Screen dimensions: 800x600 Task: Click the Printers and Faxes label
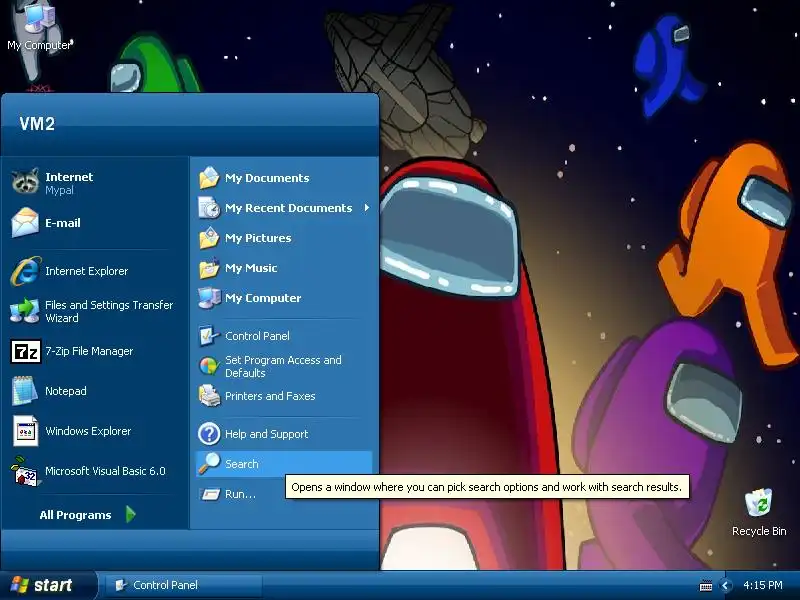point(270,396)
